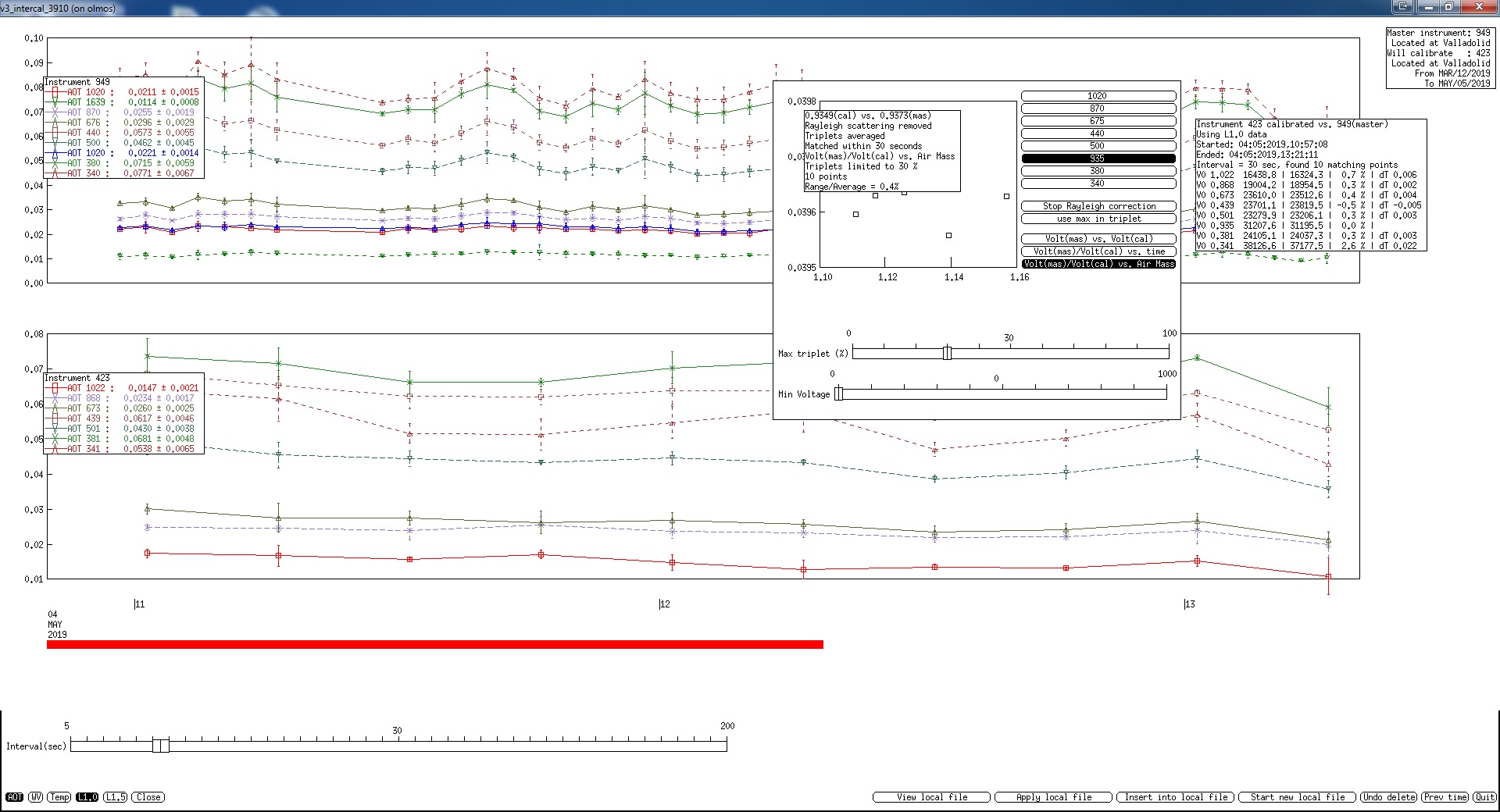Click 'Range/Average = 0.4%' text in plot
The height and width of the screenshot is (812, 1500).
point(852,187)
